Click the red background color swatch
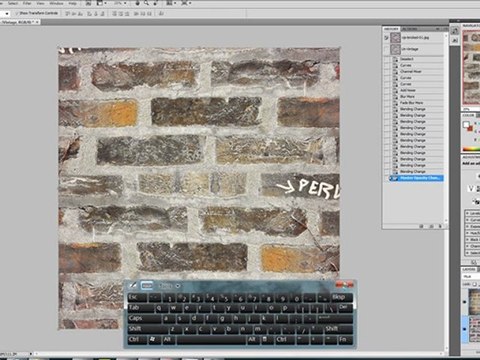Screen dimensions: 480x360 (x=470, y=129)
